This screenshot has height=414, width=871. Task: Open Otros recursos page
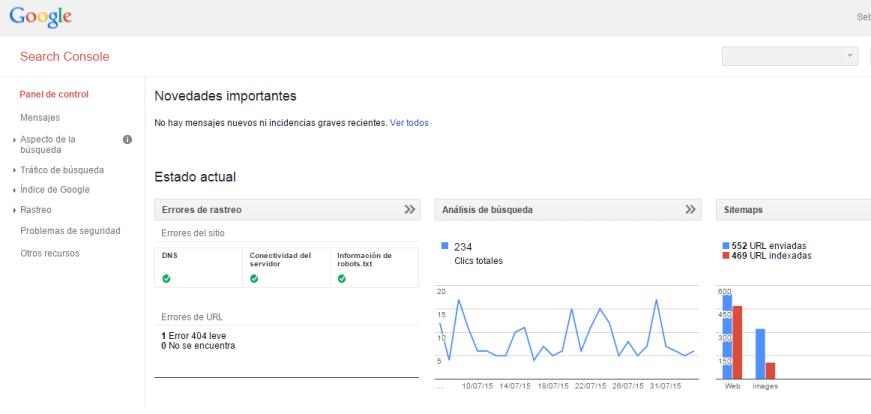49,253
